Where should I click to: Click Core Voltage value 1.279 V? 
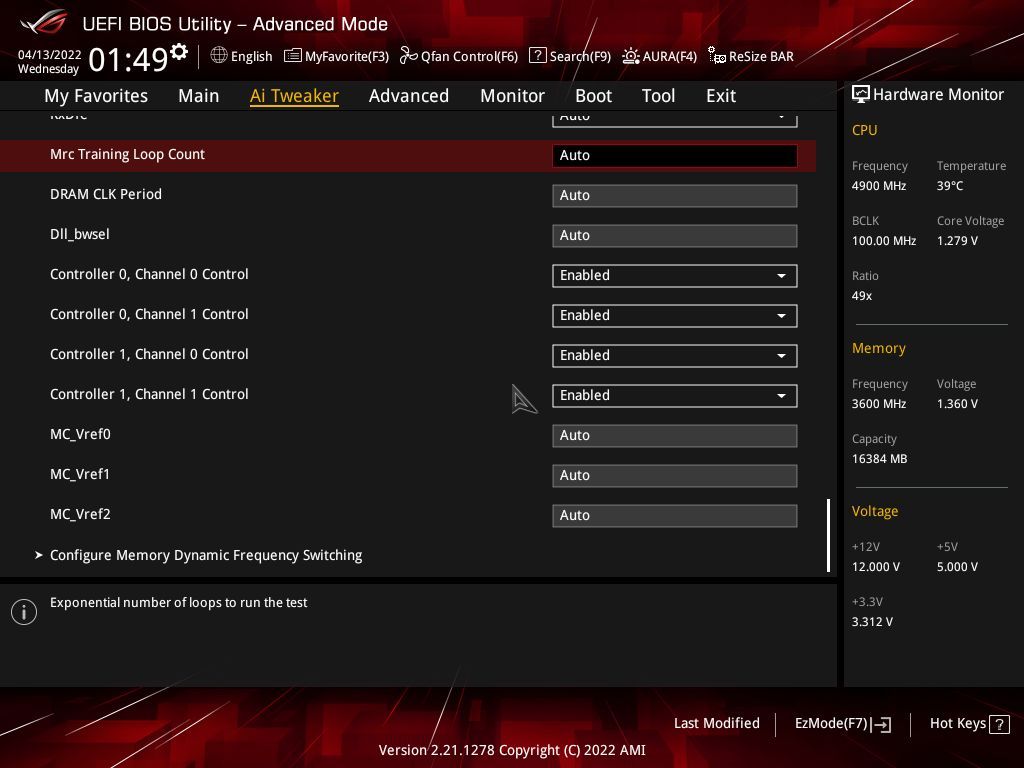click(x=957, y=240)
